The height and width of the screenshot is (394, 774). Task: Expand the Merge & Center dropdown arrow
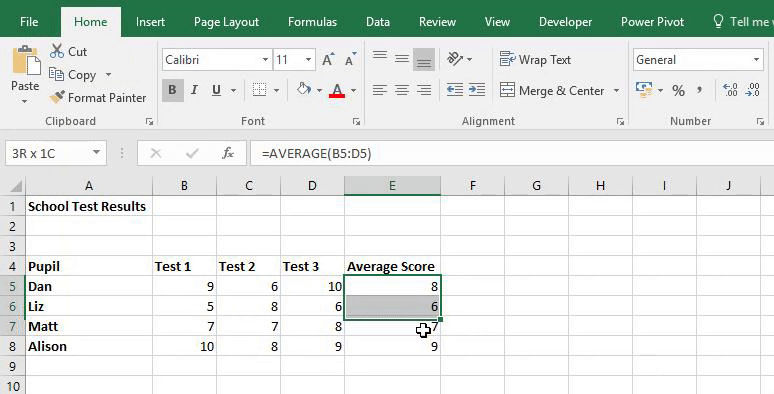point(617,90)
